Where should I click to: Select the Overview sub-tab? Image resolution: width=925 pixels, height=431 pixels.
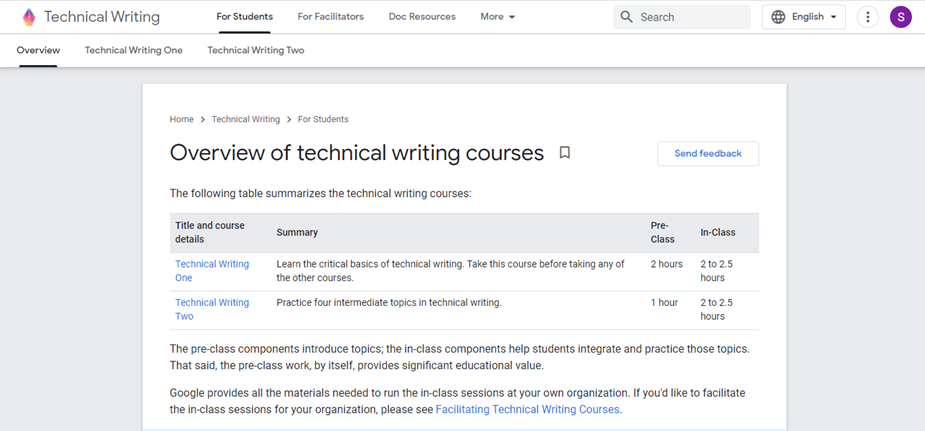point(38,50)
